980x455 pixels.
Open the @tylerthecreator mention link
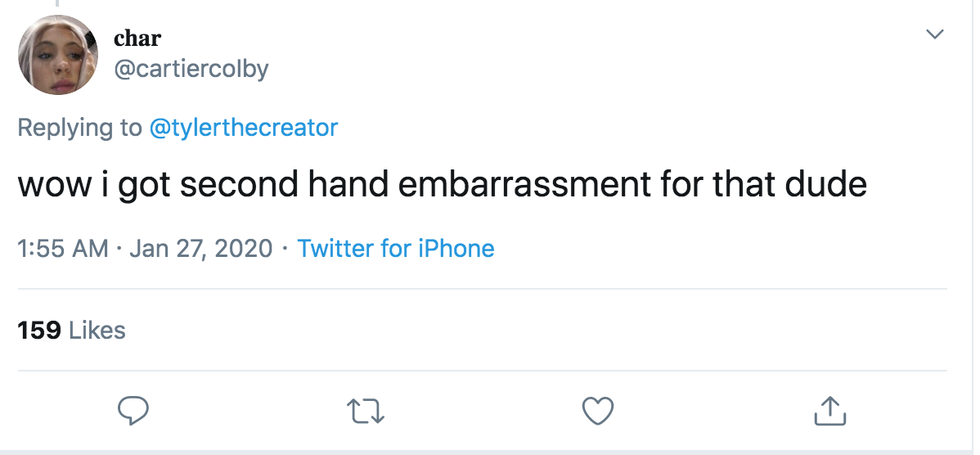click(243, 128)
